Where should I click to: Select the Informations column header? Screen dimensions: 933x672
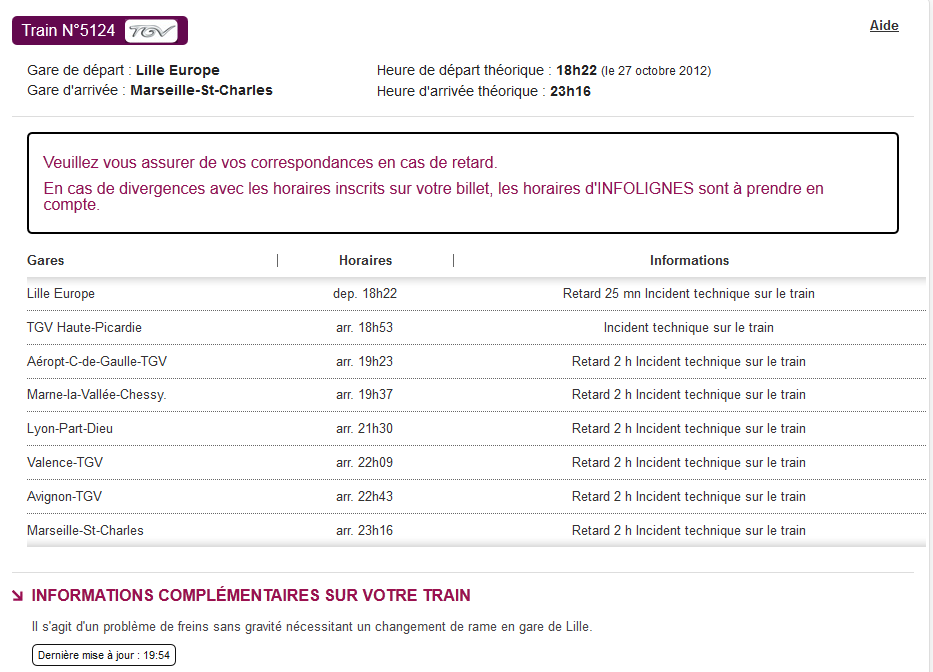click(689, 260)
